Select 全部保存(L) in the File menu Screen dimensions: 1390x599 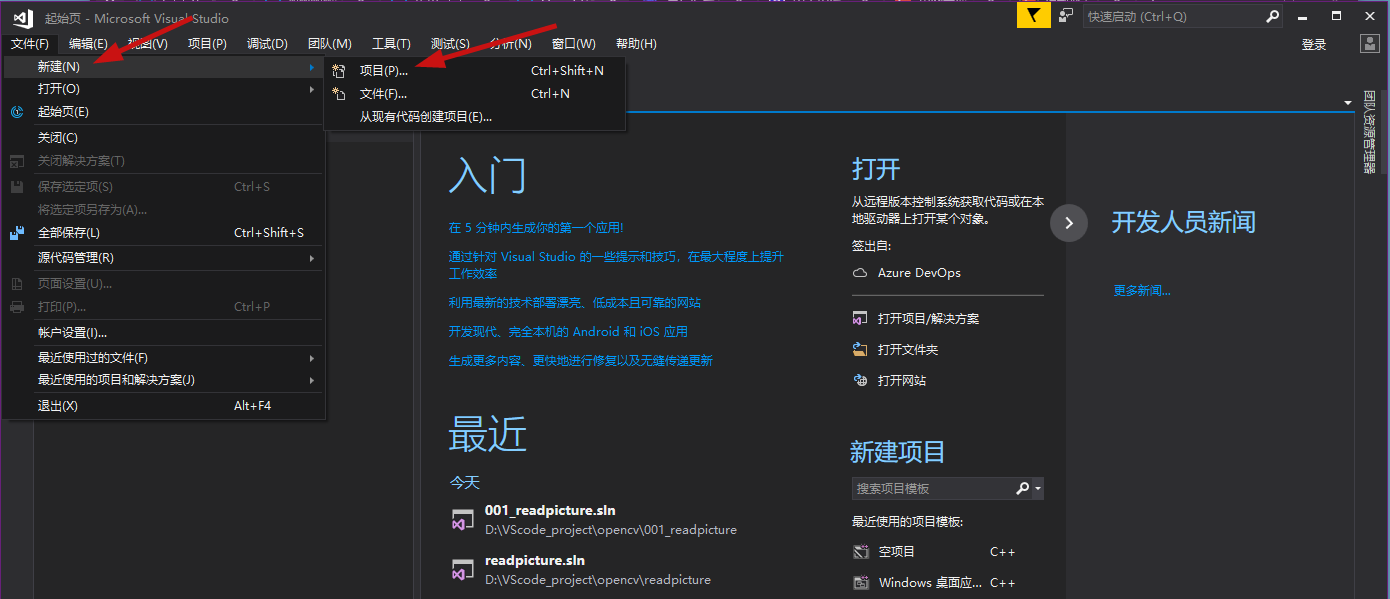[x=164, y=233]
